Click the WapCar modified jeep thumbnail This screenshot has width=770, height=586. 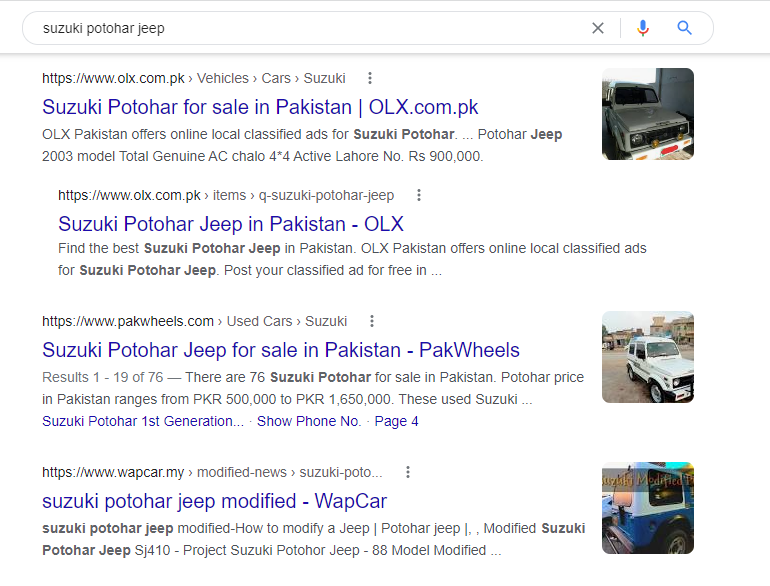tap(647, 508)
